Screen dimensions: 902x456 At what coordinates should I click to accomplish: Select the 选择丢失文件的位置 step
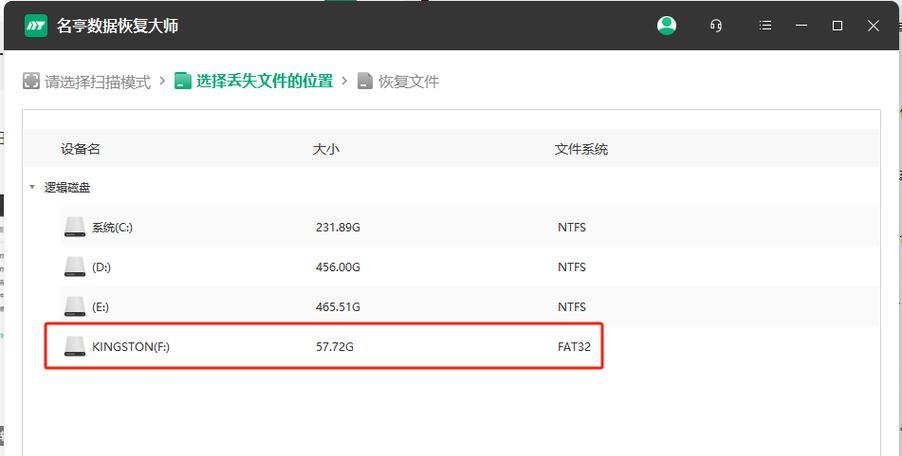[x=265, y=81]
